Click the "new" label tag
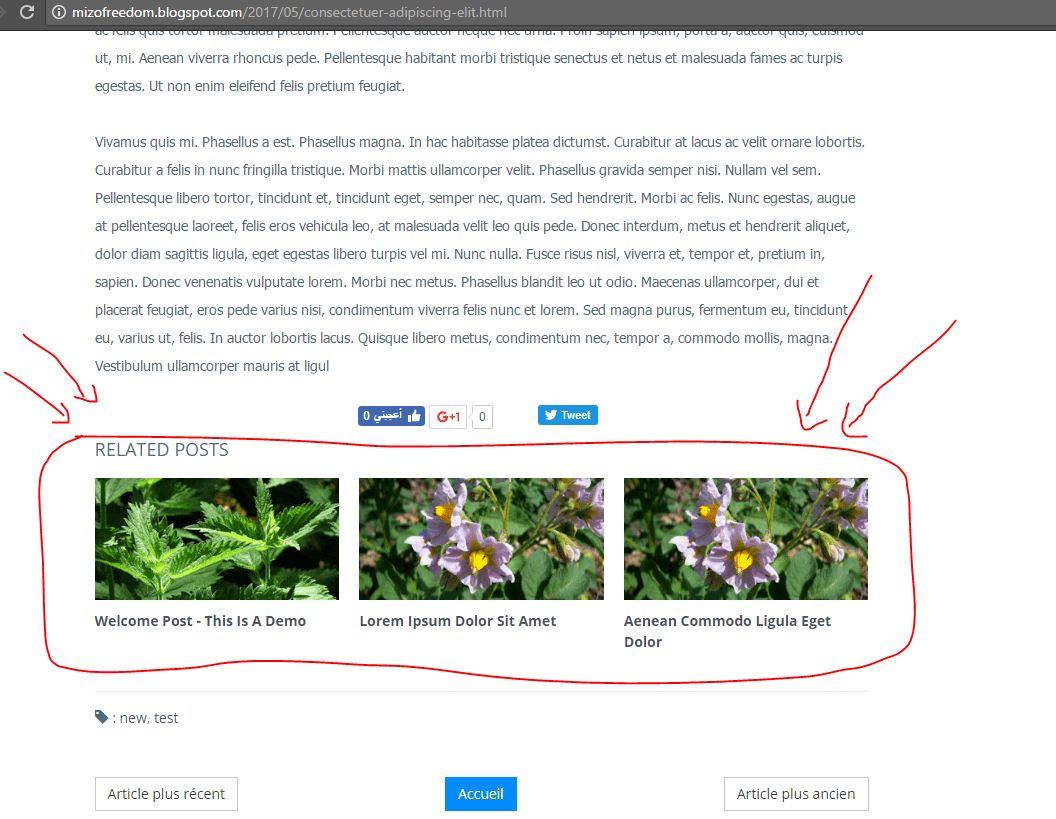This screenshot has width=1056, height=819. point(133,718)
